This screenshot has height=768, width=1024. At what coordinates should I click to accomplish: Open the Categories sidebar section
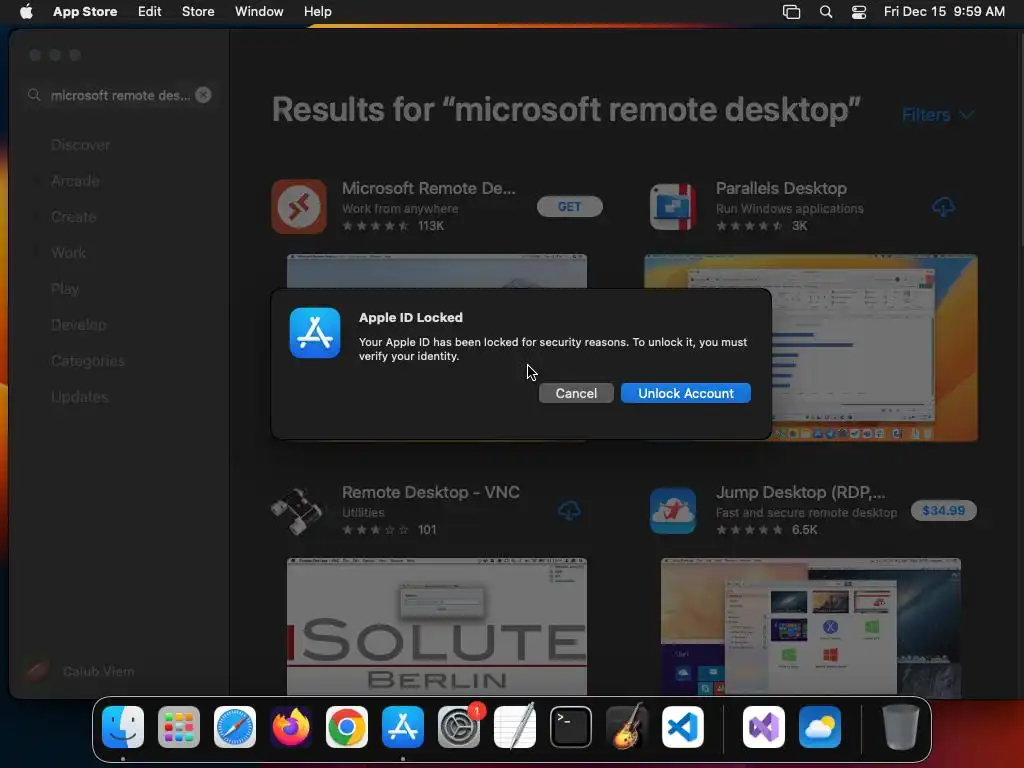click(88, 360)
